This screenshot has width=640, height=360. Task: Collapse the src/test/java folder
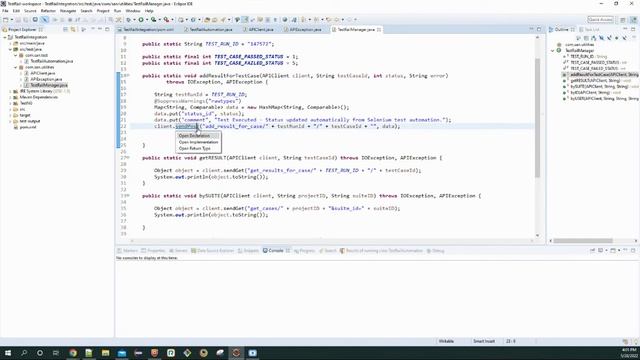[10, 49]
